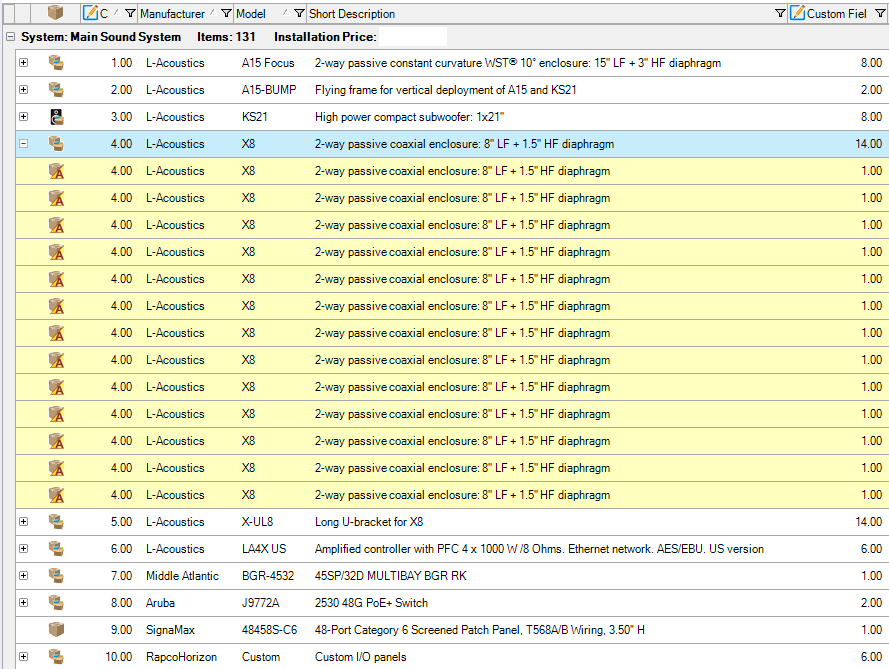Open the Short Description column filter
Image resolution: width=889 pixels, height=669 pixels.
point(780,14)
